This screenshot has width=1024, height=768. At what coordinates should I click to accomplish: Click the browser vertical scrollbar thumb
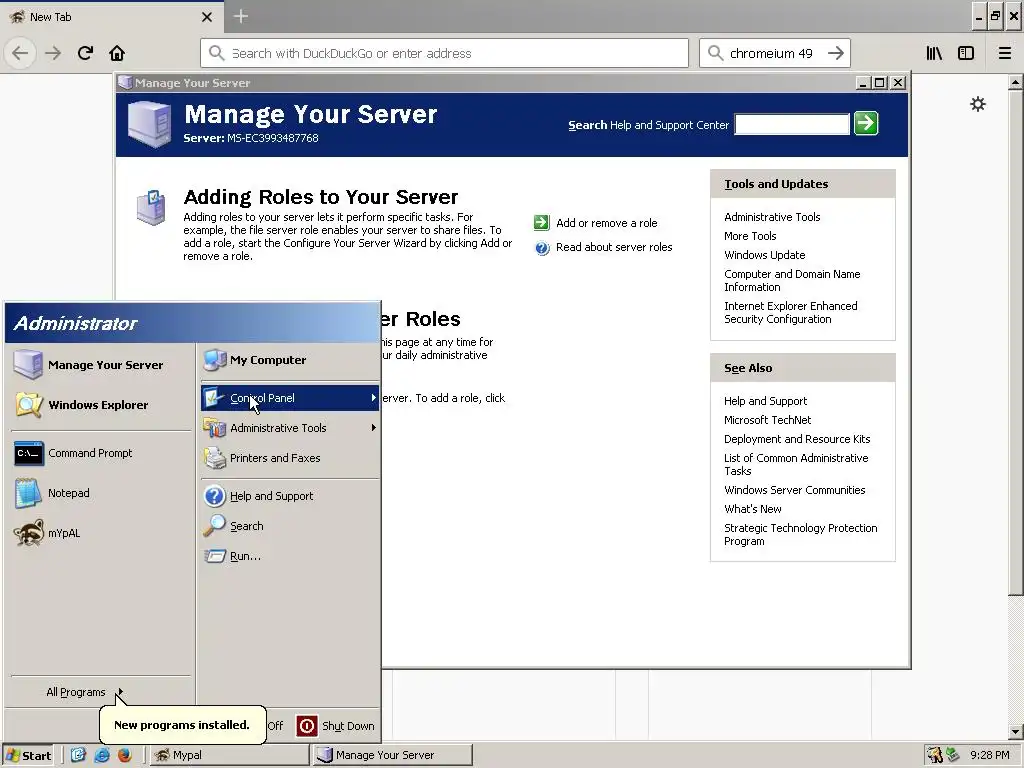tap(1016, 342)
